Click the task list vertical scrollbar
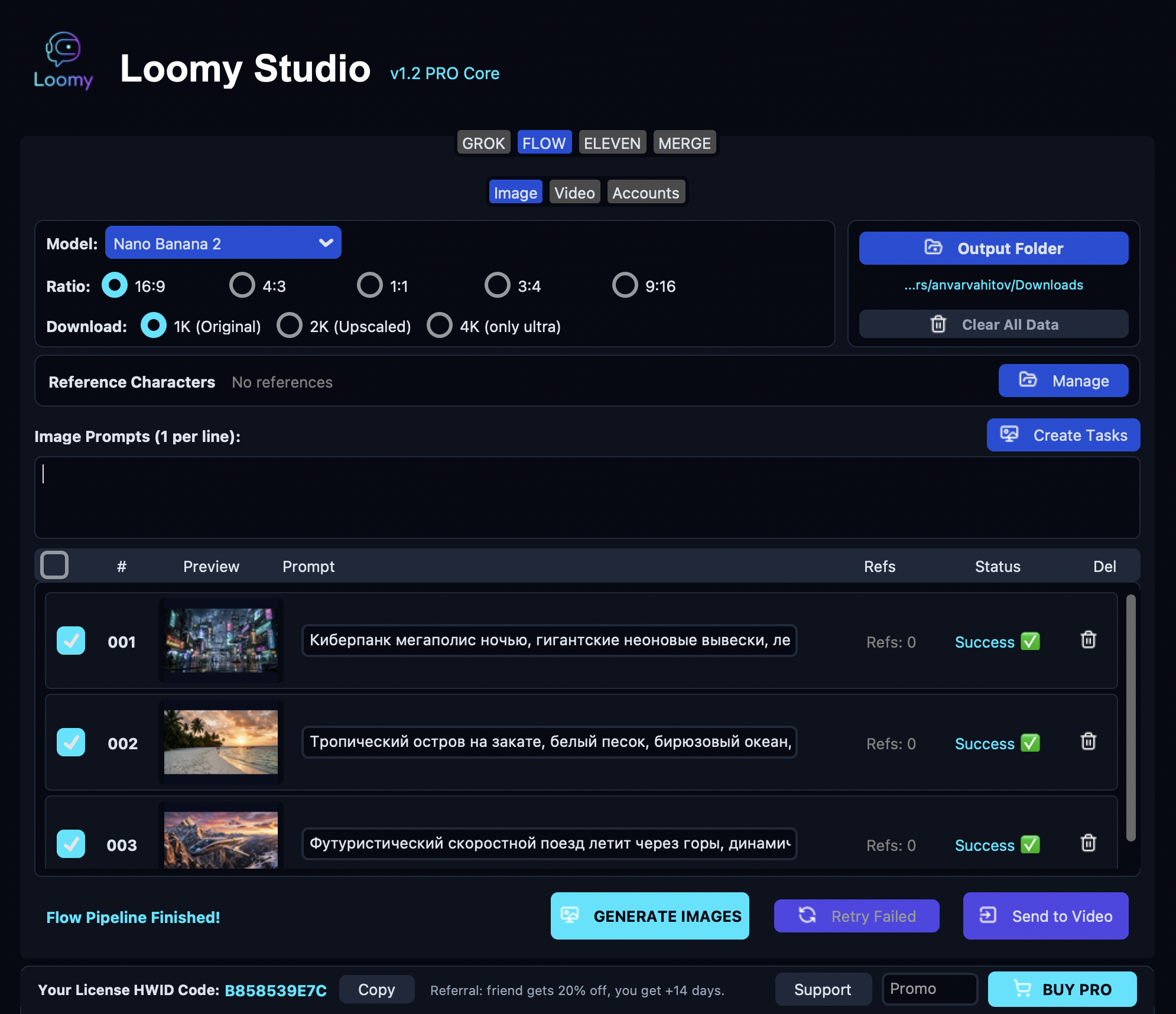 point(1130,717)
